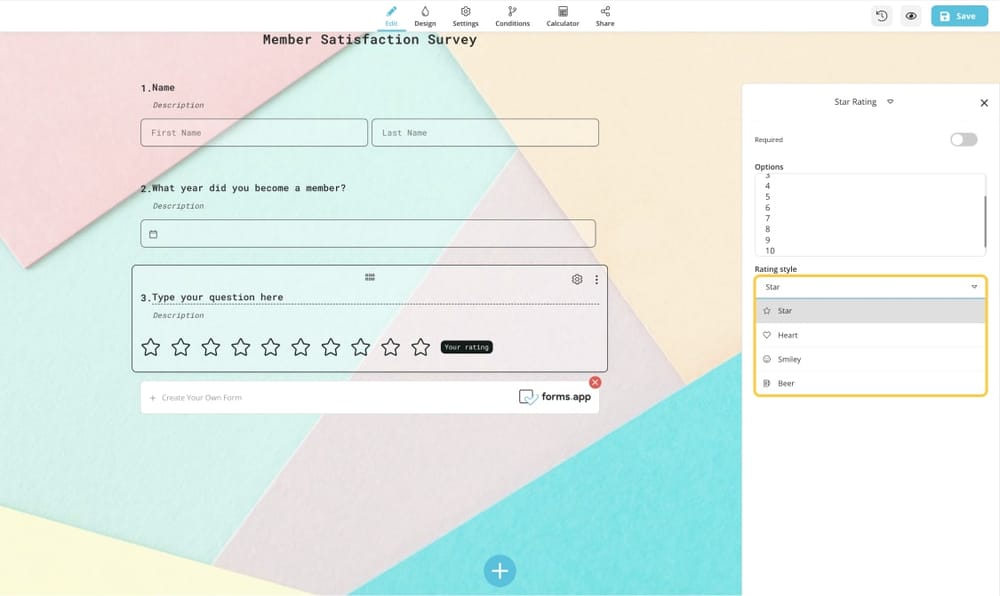Image resolution: width=1000 pixels, height=596 pixels.
Task: Remove the forms.app branding with red X
Action: click(595, 382)
